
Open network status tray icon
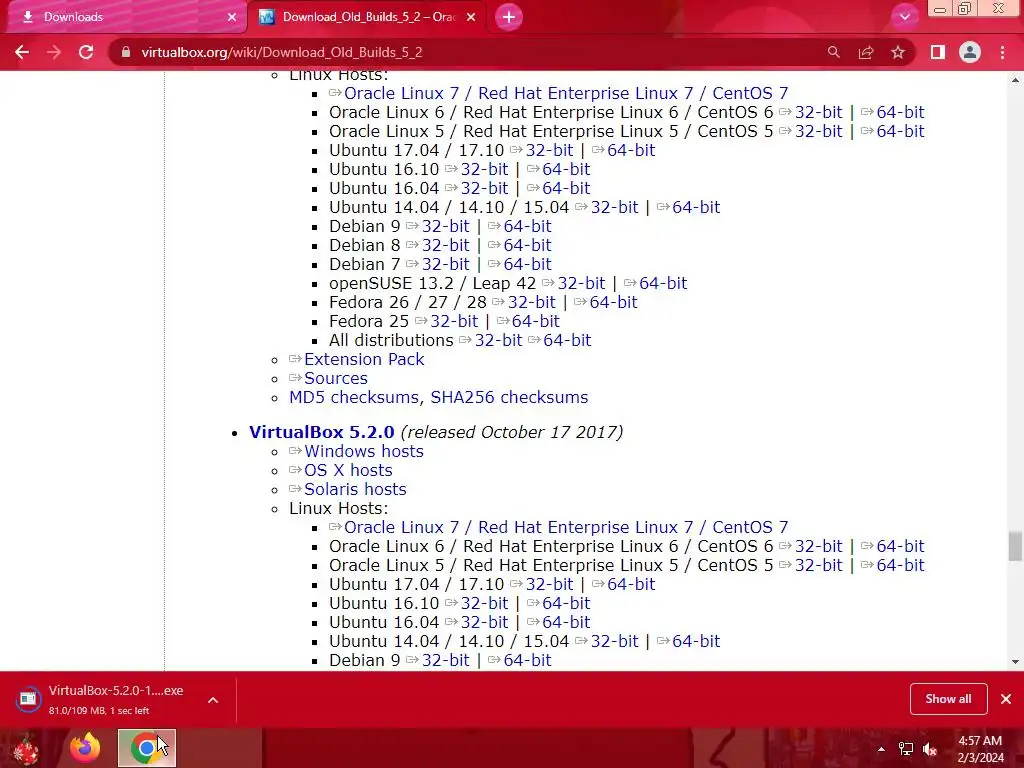(906, 749)
